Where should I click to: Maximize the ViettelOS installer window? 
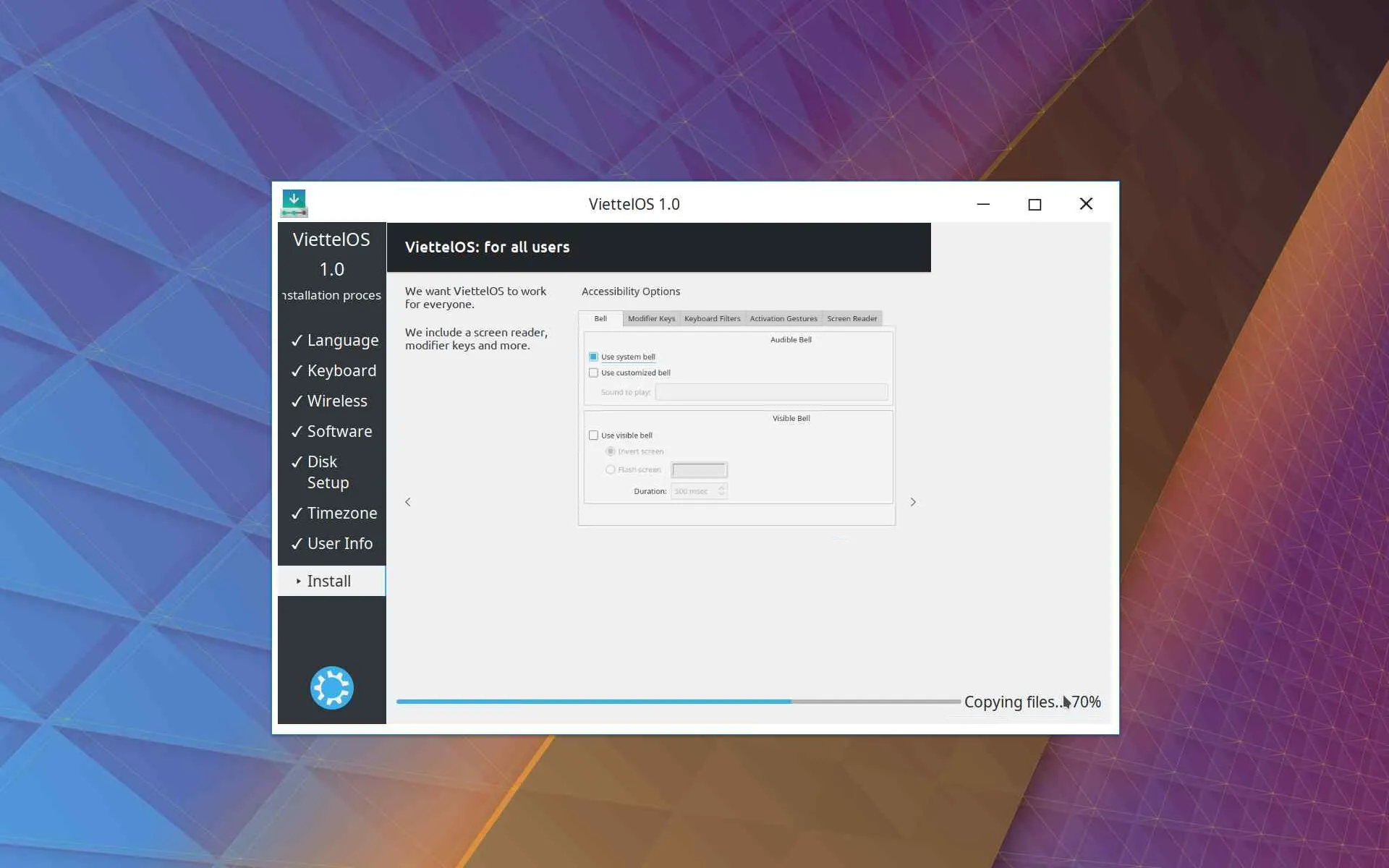[1035, 204]
